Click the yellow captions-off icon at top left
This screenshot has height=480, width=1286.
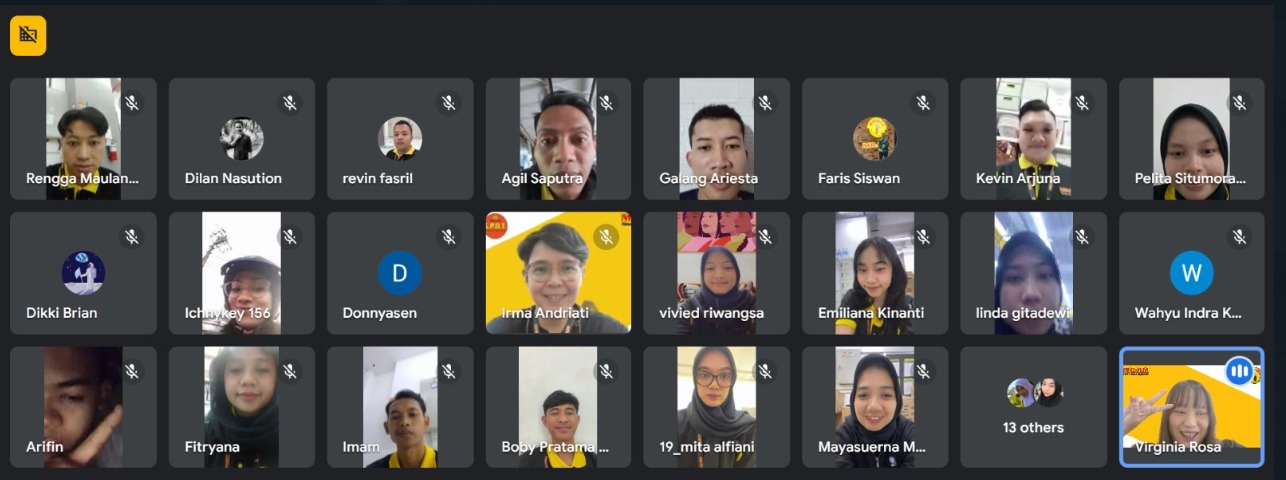[28, 36]
